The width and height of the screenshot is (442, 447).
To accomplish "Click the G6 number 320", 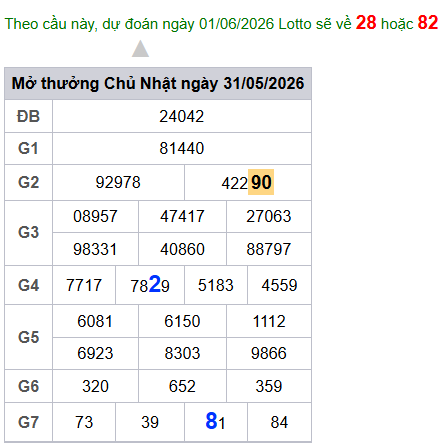I will point(95,386).
